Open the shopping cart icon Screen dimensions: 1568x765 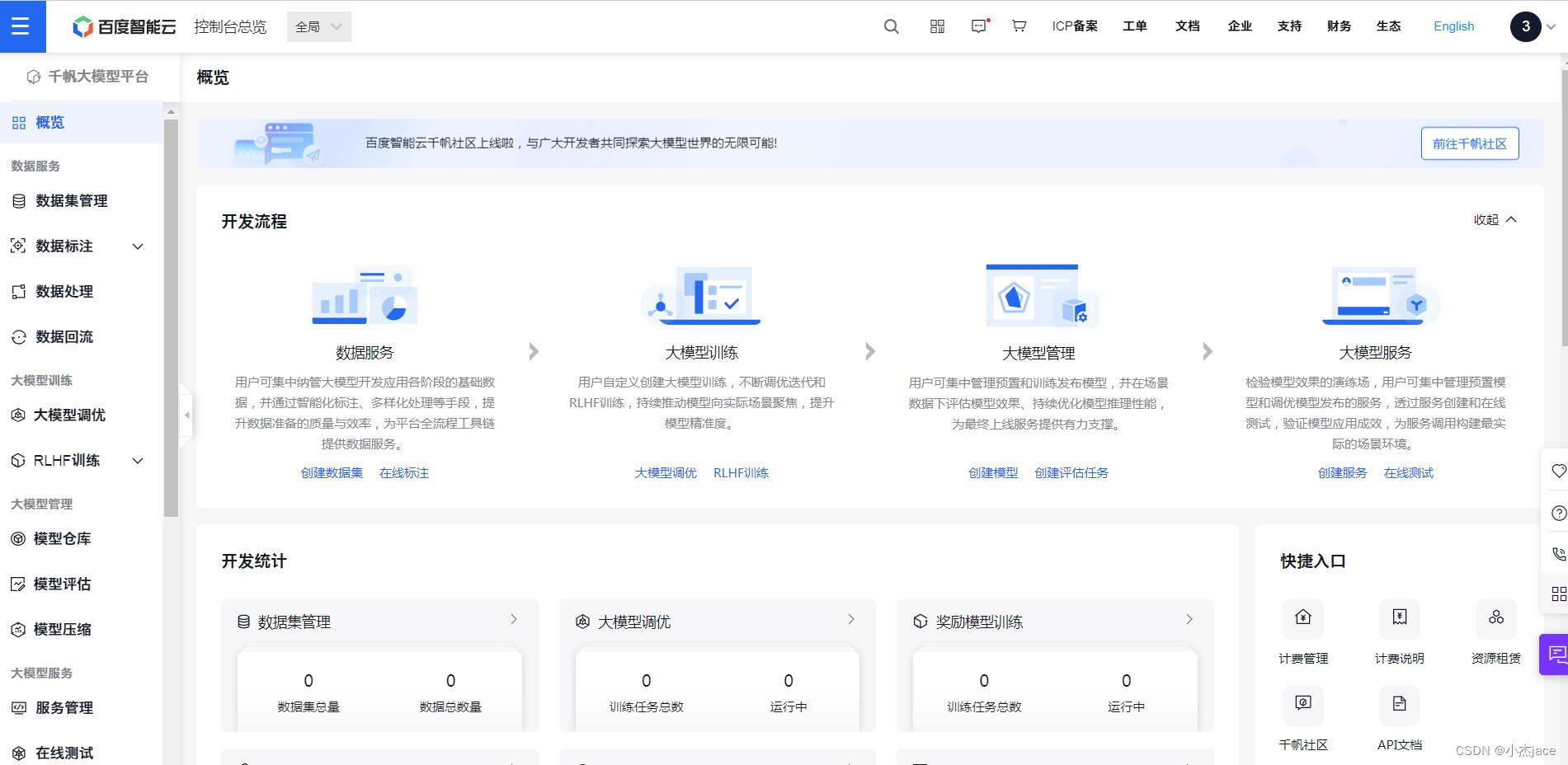(1019, 26)
